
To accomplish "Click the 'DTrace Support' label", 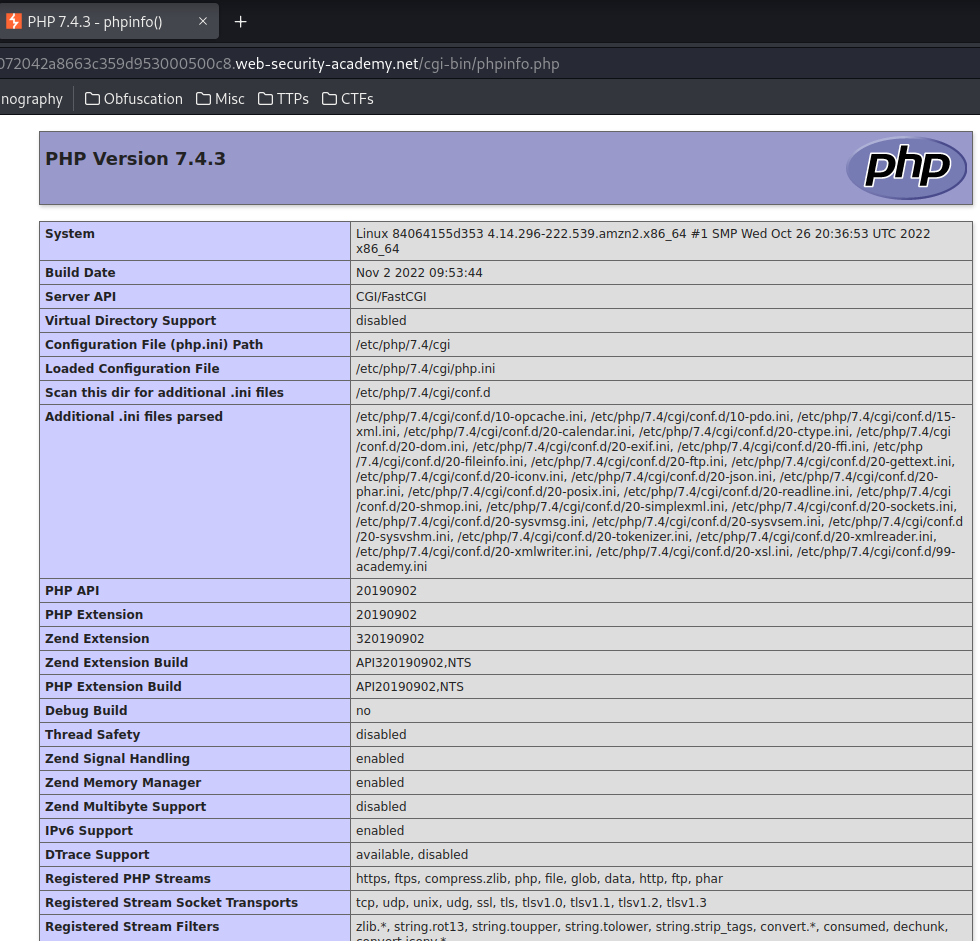I will (x=97, y=855).
